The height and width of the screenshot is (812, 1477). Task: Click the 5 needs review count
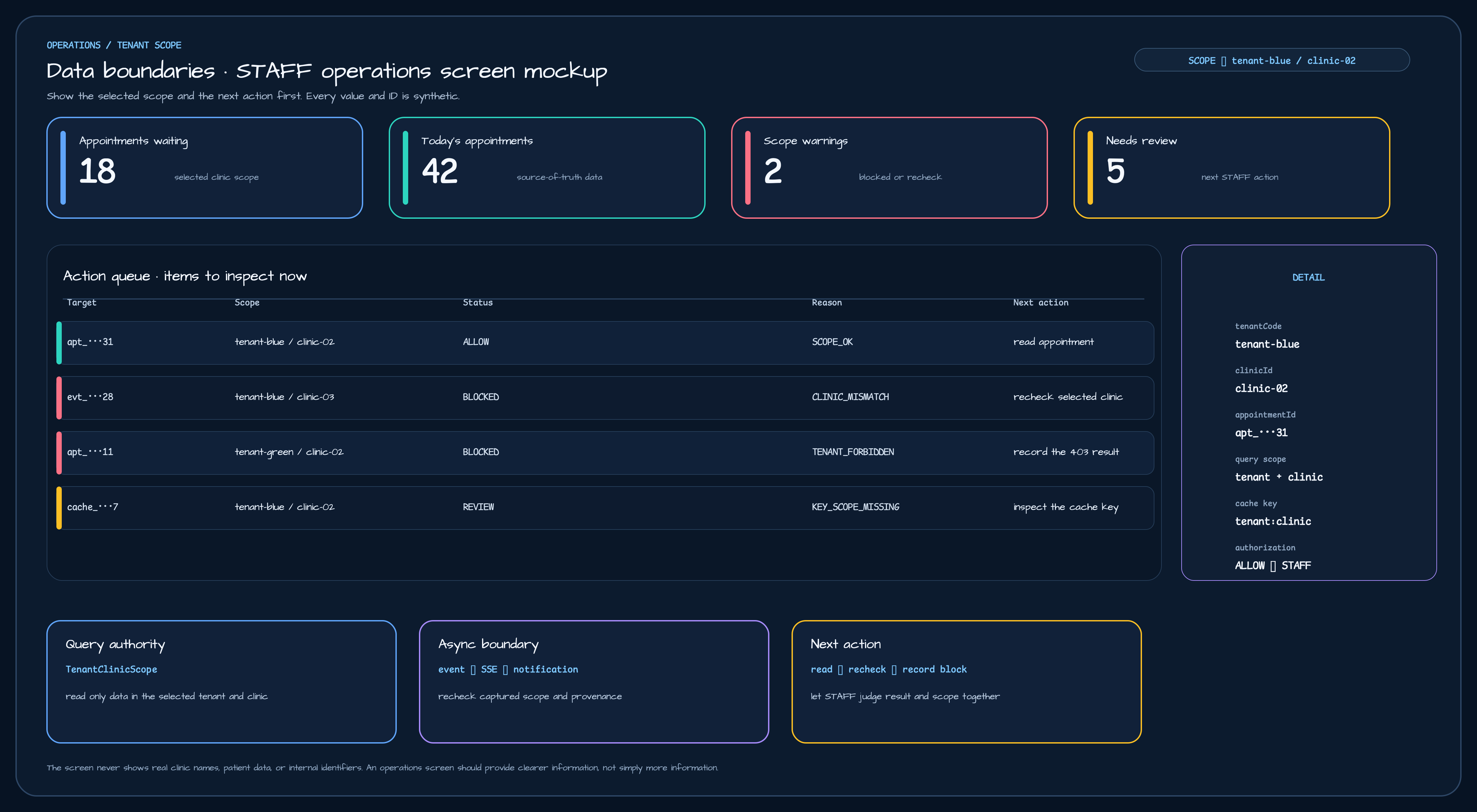coord(1115,171)
